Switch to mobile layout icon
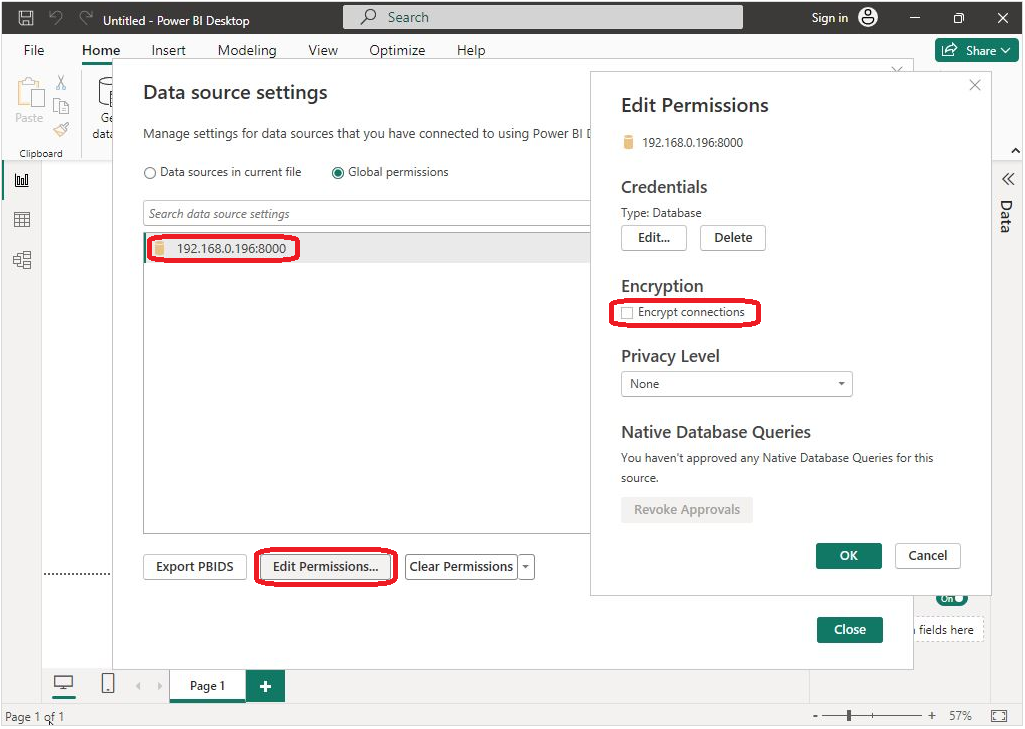This screenshot has height=729, width=1025. click(108, 684)
